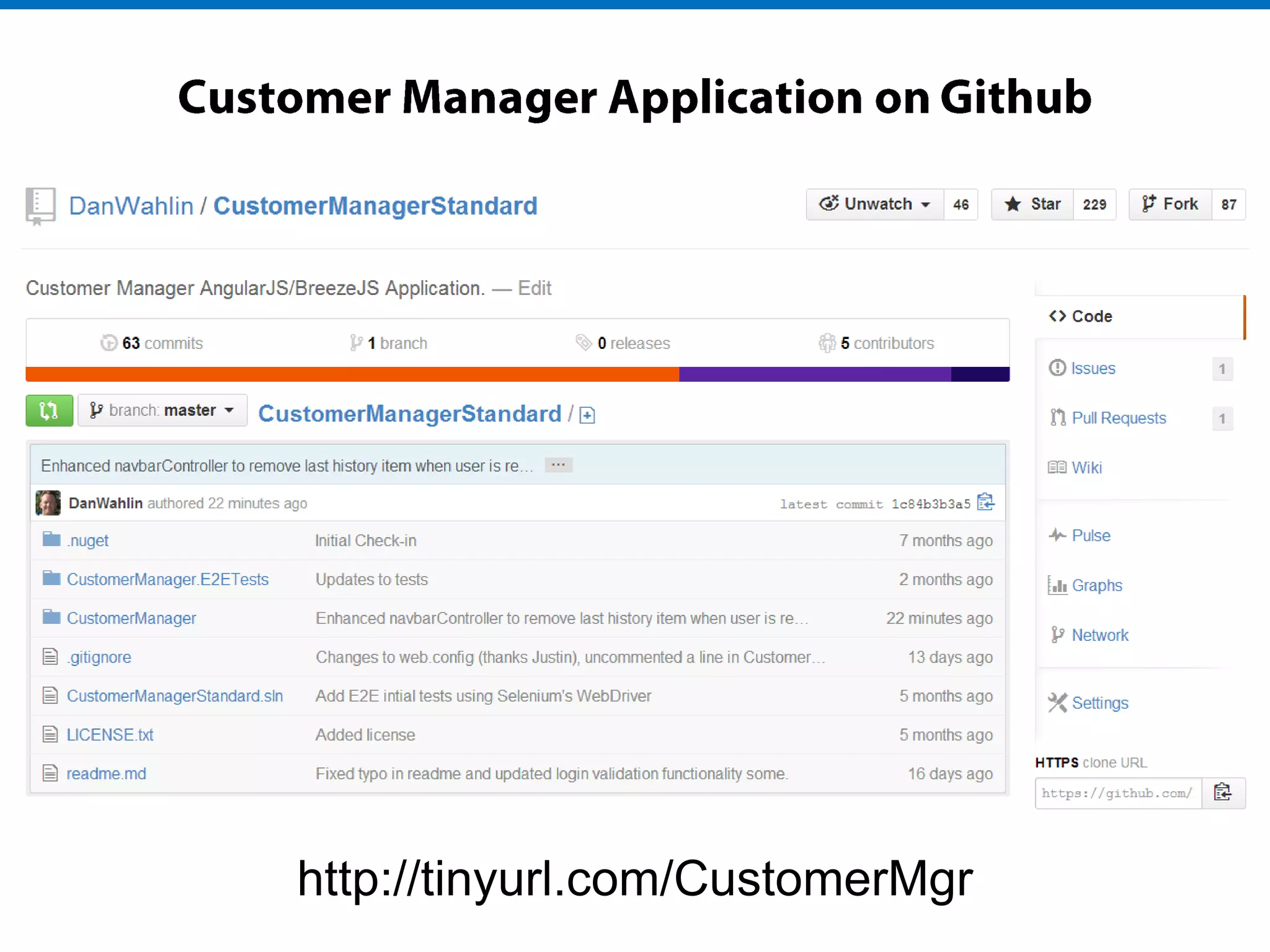
Task: Open the branch: master dropdown
Action: tap(162, 410)
